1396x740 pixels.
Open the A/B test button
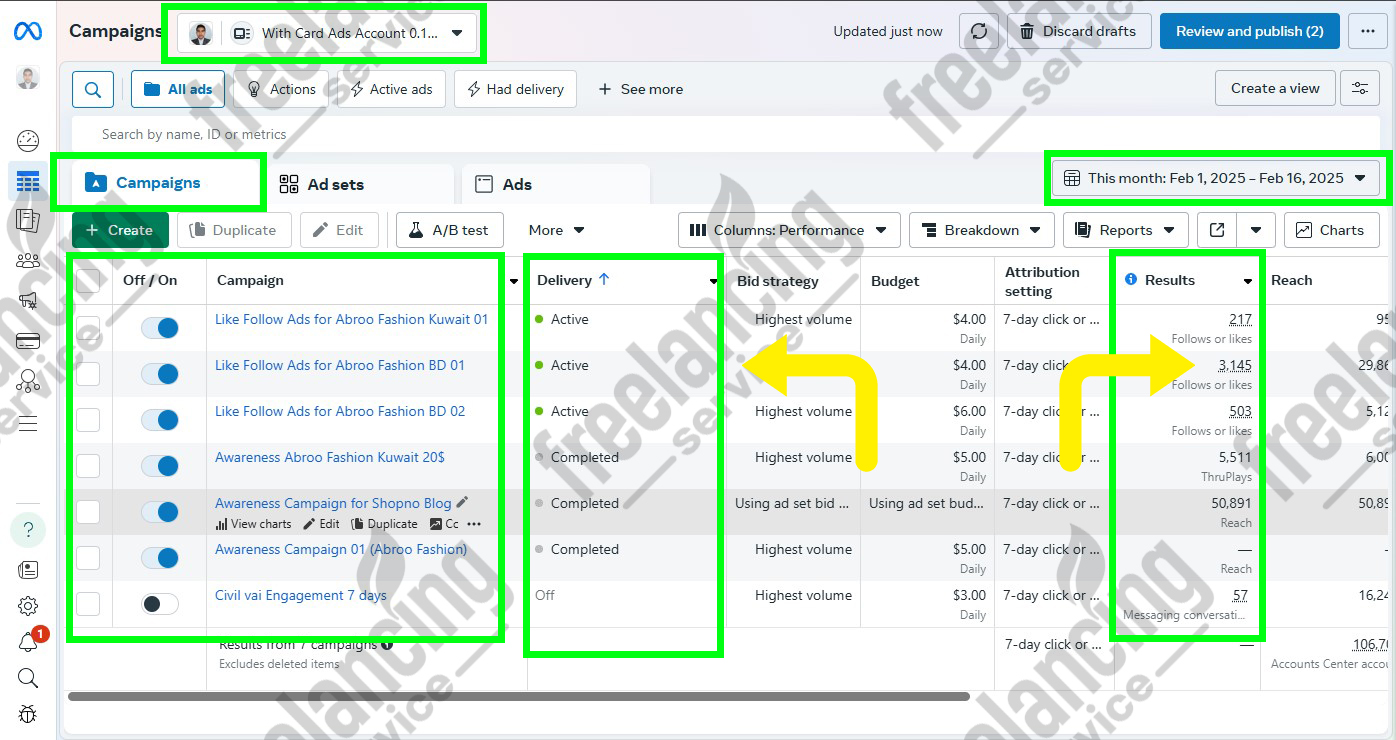pyautogui.click(x=449, y=230)
